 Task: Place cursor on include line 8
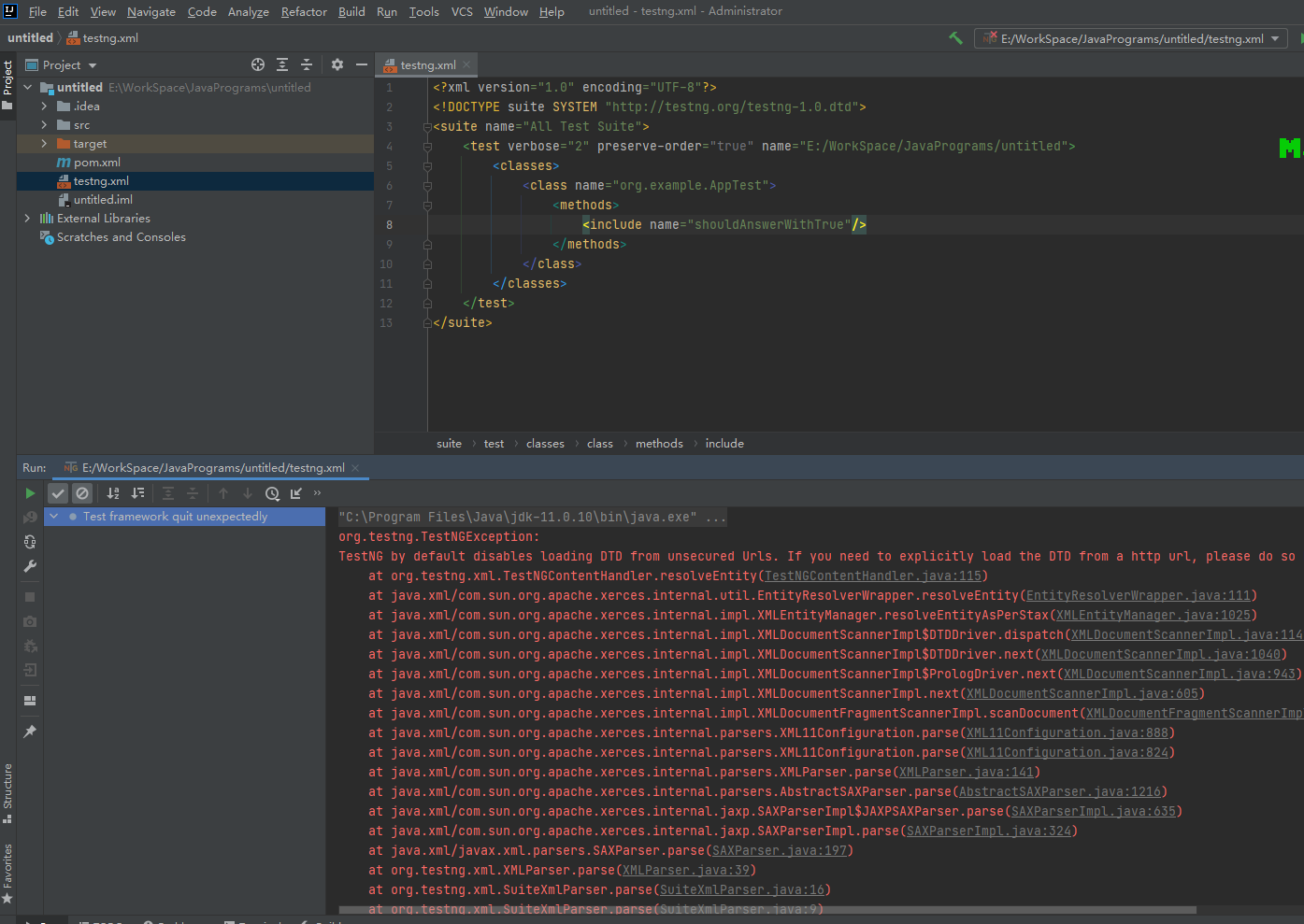pyautogui.click(x=724, y=225)
